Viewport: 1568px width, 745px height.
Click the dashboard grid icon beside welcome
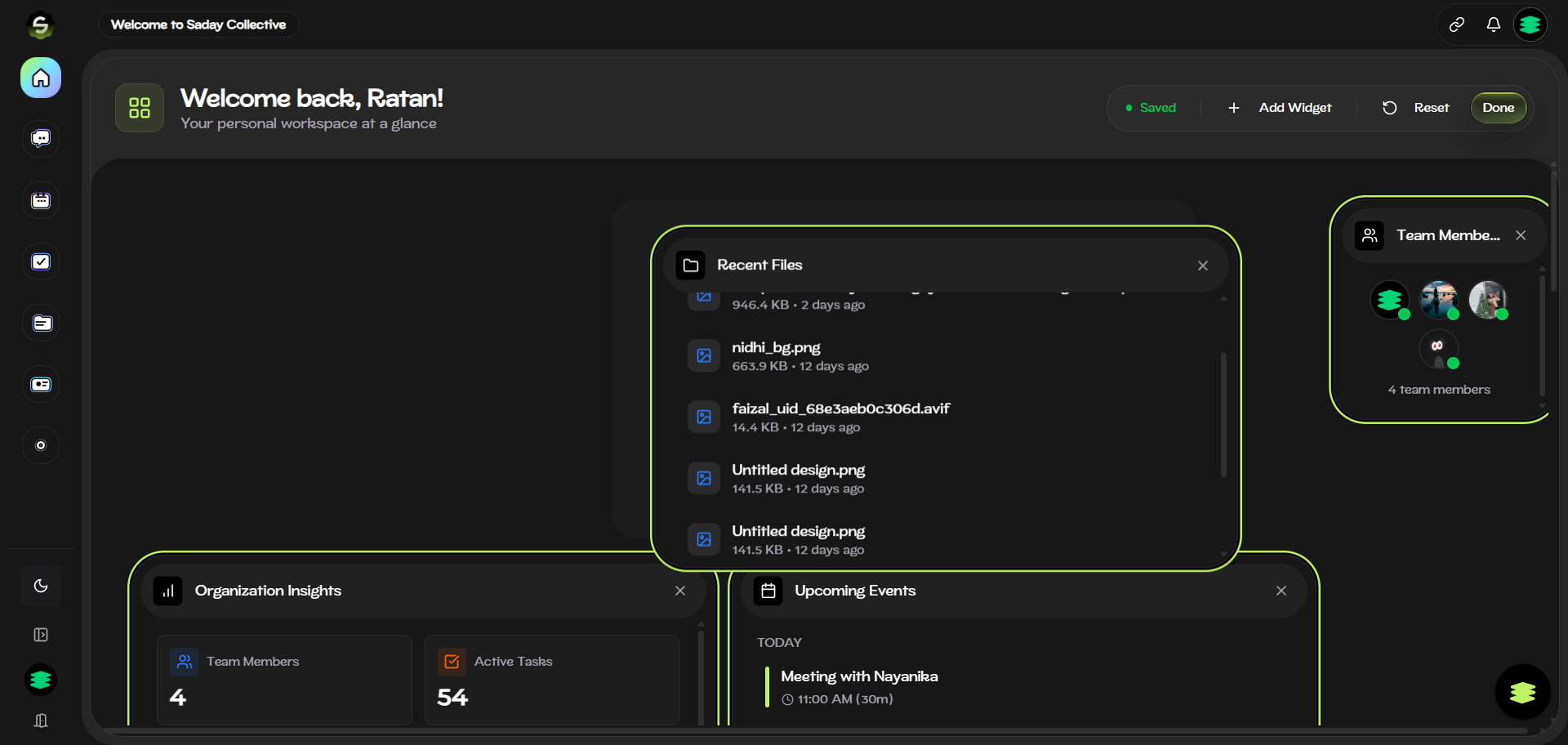(x=140, y=108)
